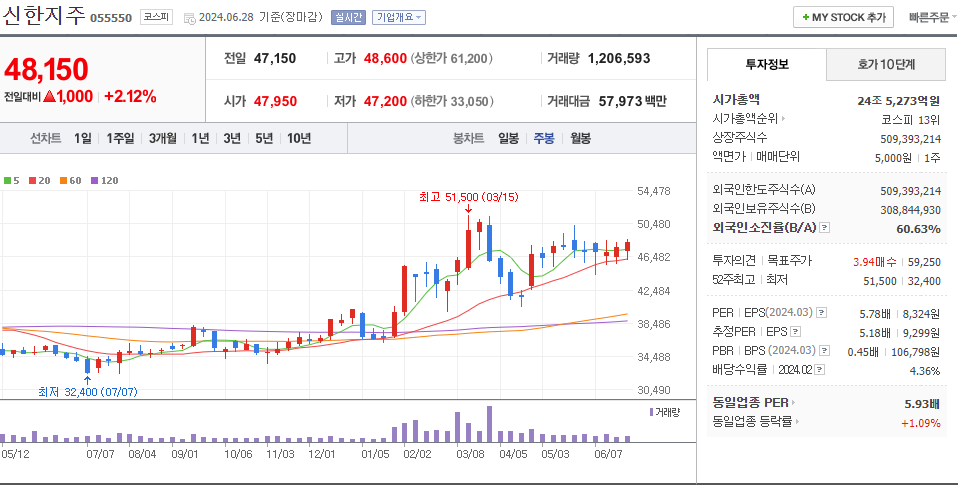Image resolution: width=961 pixels, height=485 pixels.
Task: Open the help icon beside PER EPS(2024.03)
Action: 822,313
